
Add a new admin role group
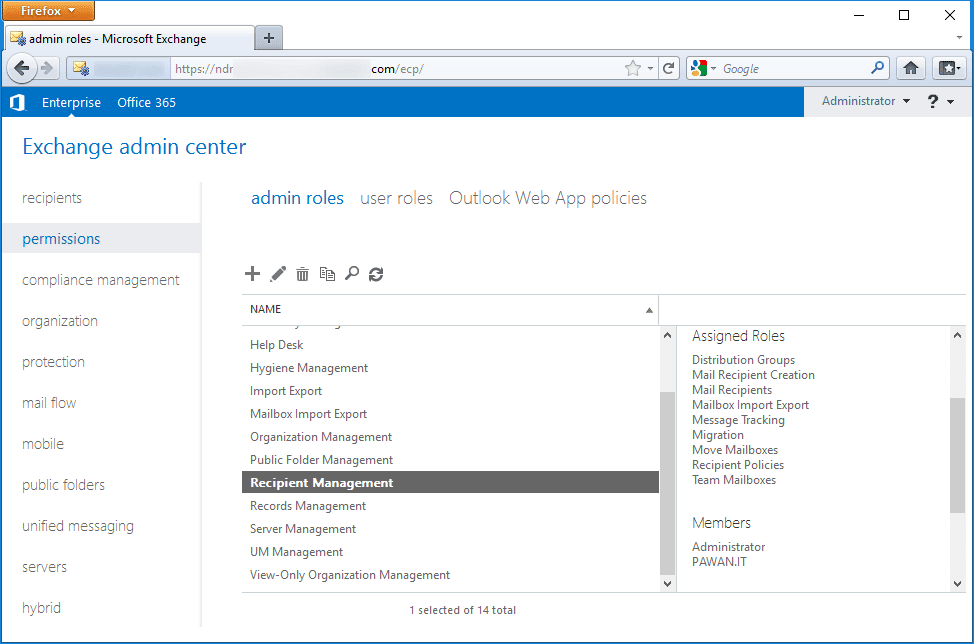(x=252, y=274)
